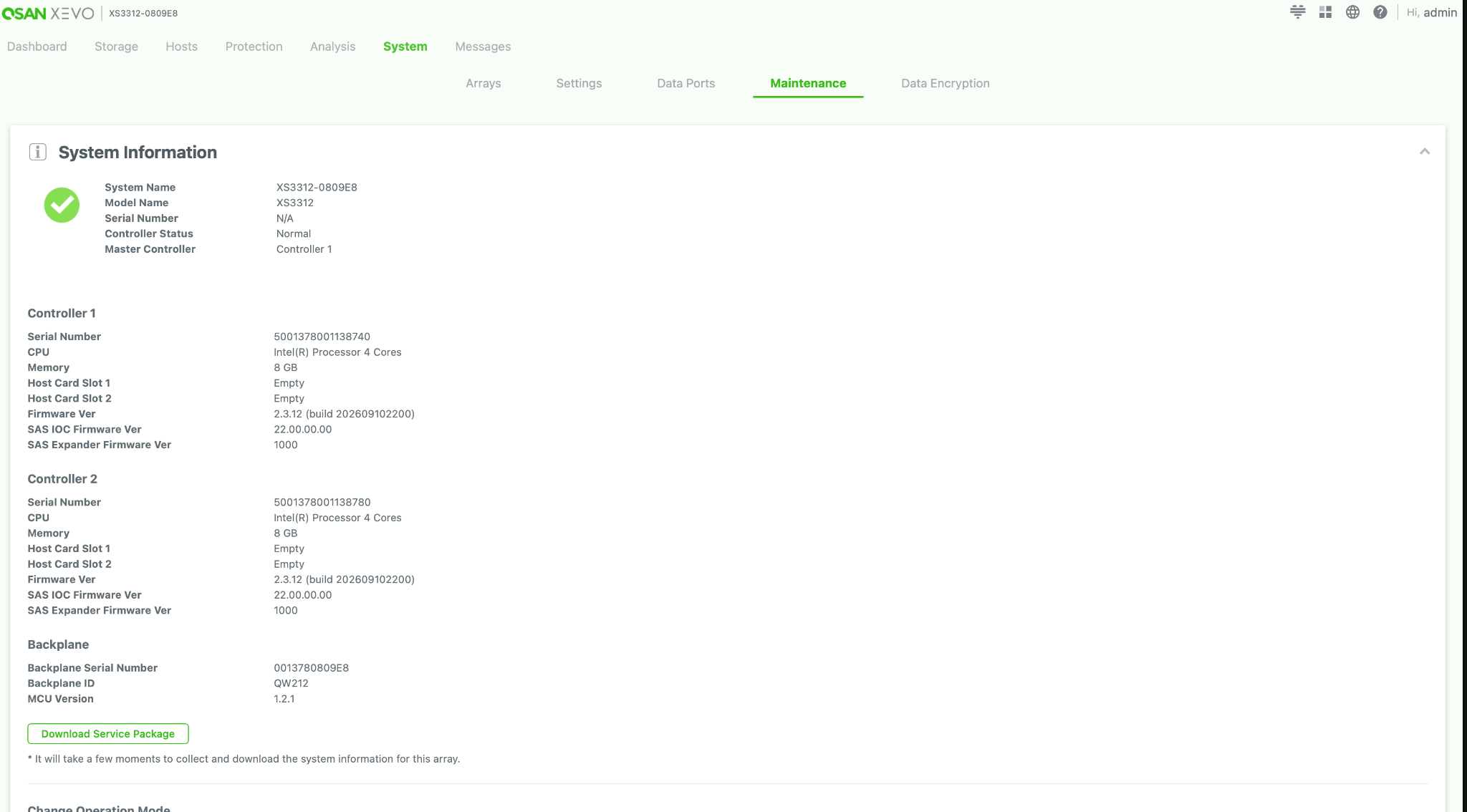1467x812 pixels.
Task: Open the Analysis menu
Action: 332,46
